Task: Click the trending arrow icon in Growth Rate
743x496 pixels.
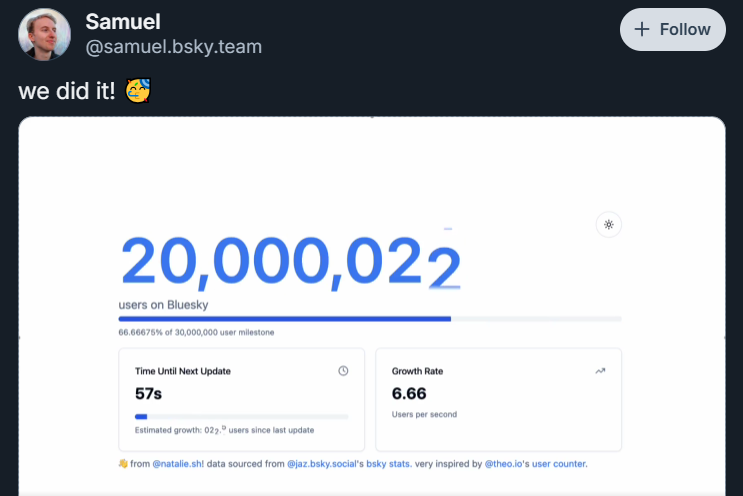Action: click(600, 371)
